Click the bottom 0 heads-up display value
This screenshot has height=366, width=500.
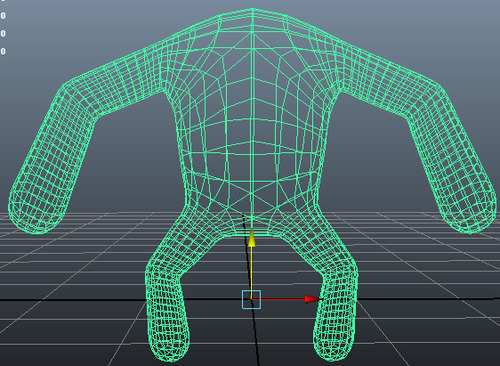(3, 51)
